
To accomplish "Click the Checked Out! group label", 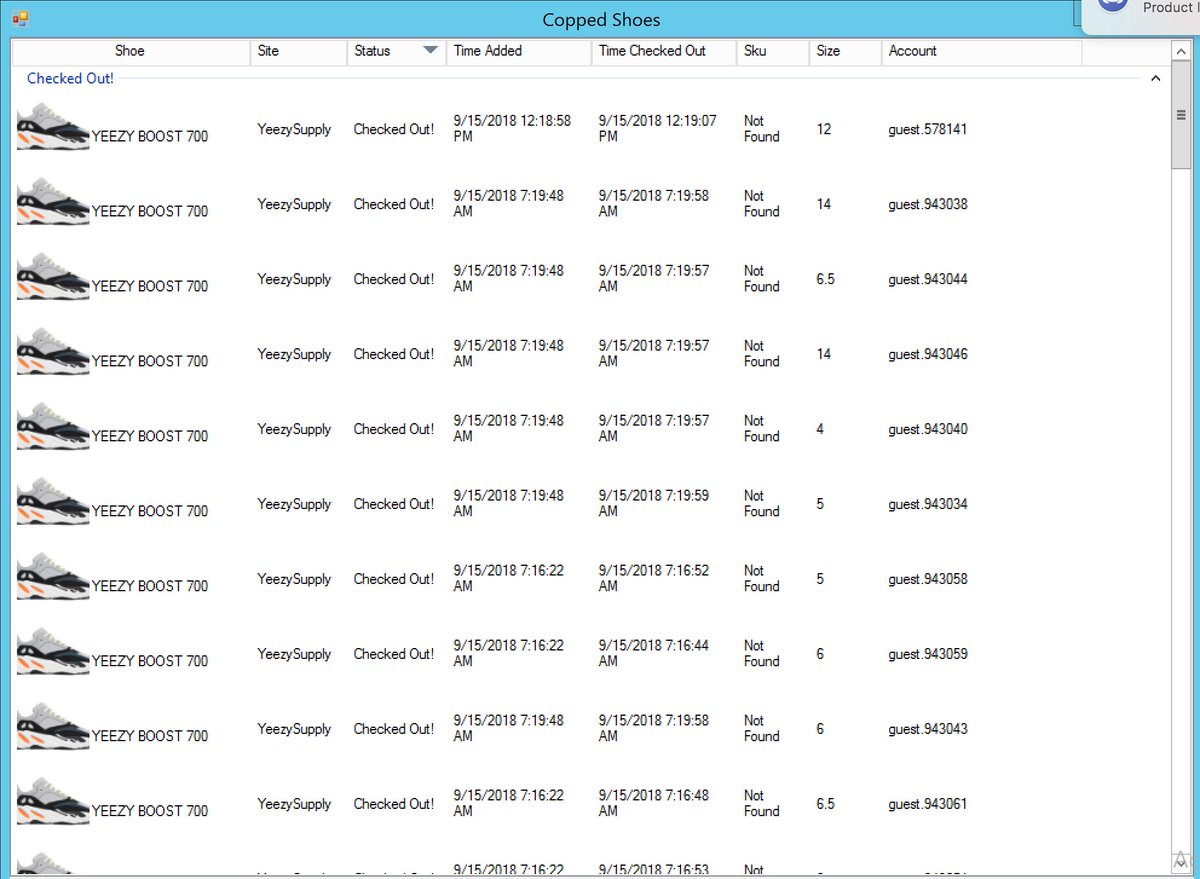I will click(x=69, y=78).
